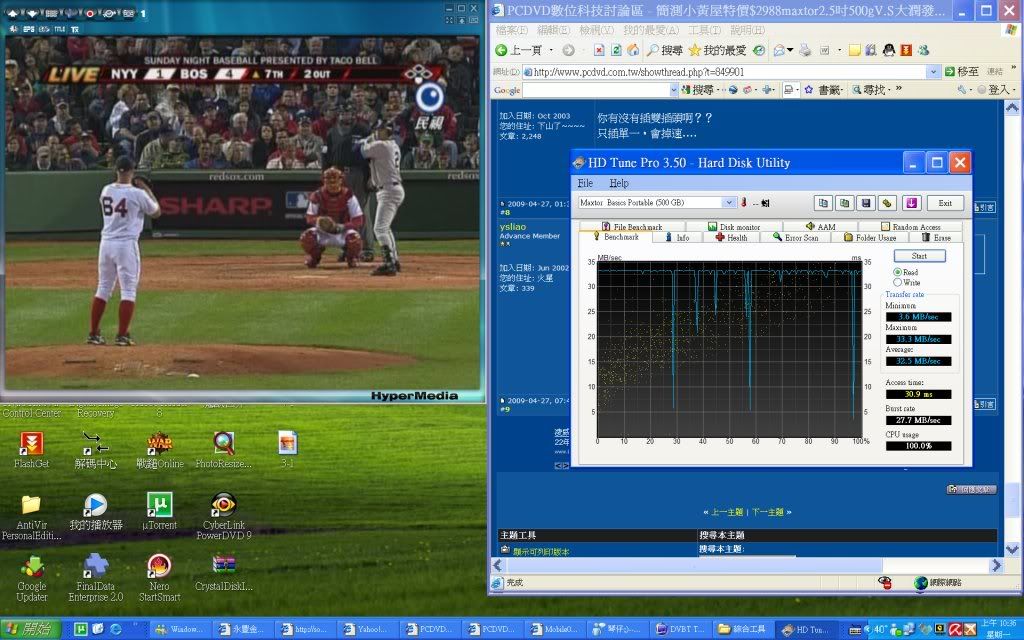
Task: Select the Write radio button in HD Tune
Action: coord(897,282)
